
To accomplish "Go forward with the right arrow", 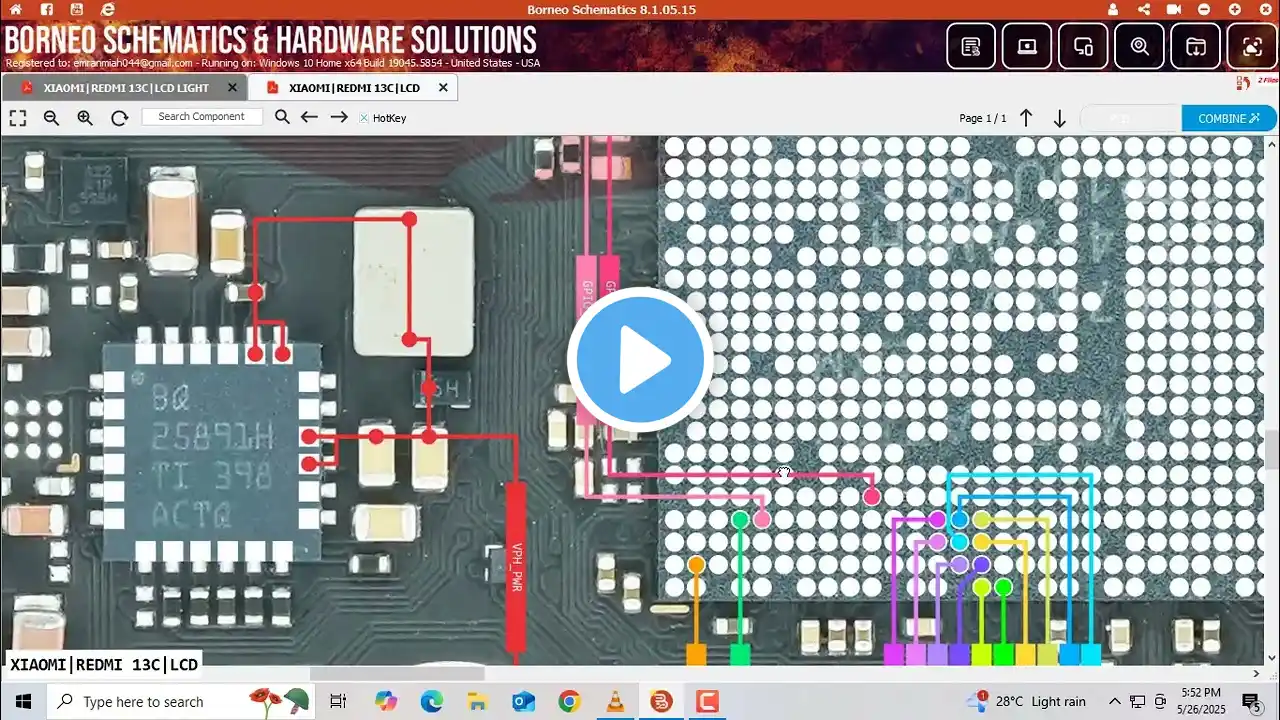I will 339,117.
